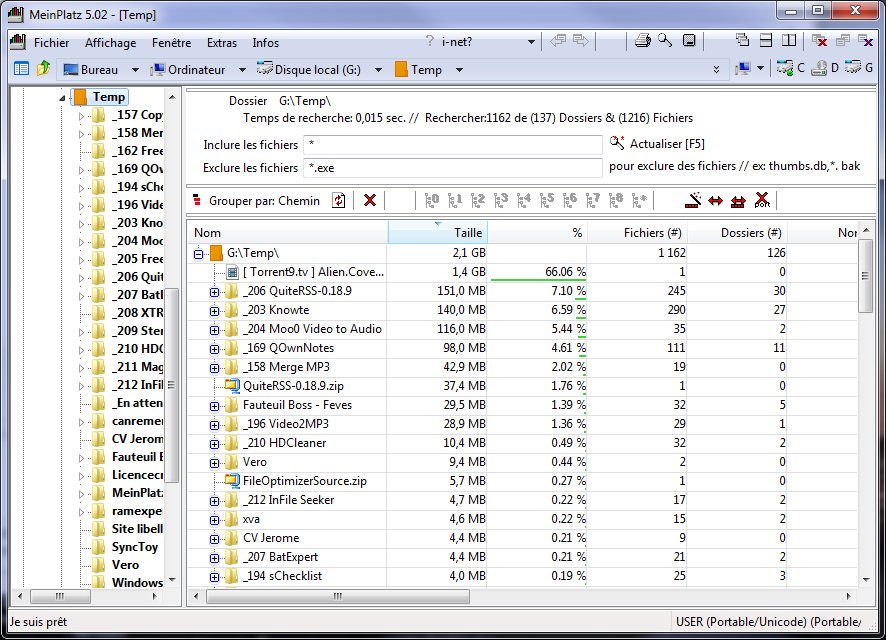Sort by the Fichiers (#) column header
The height and width of the screenshot is (640, 886).
click(637, 232)
